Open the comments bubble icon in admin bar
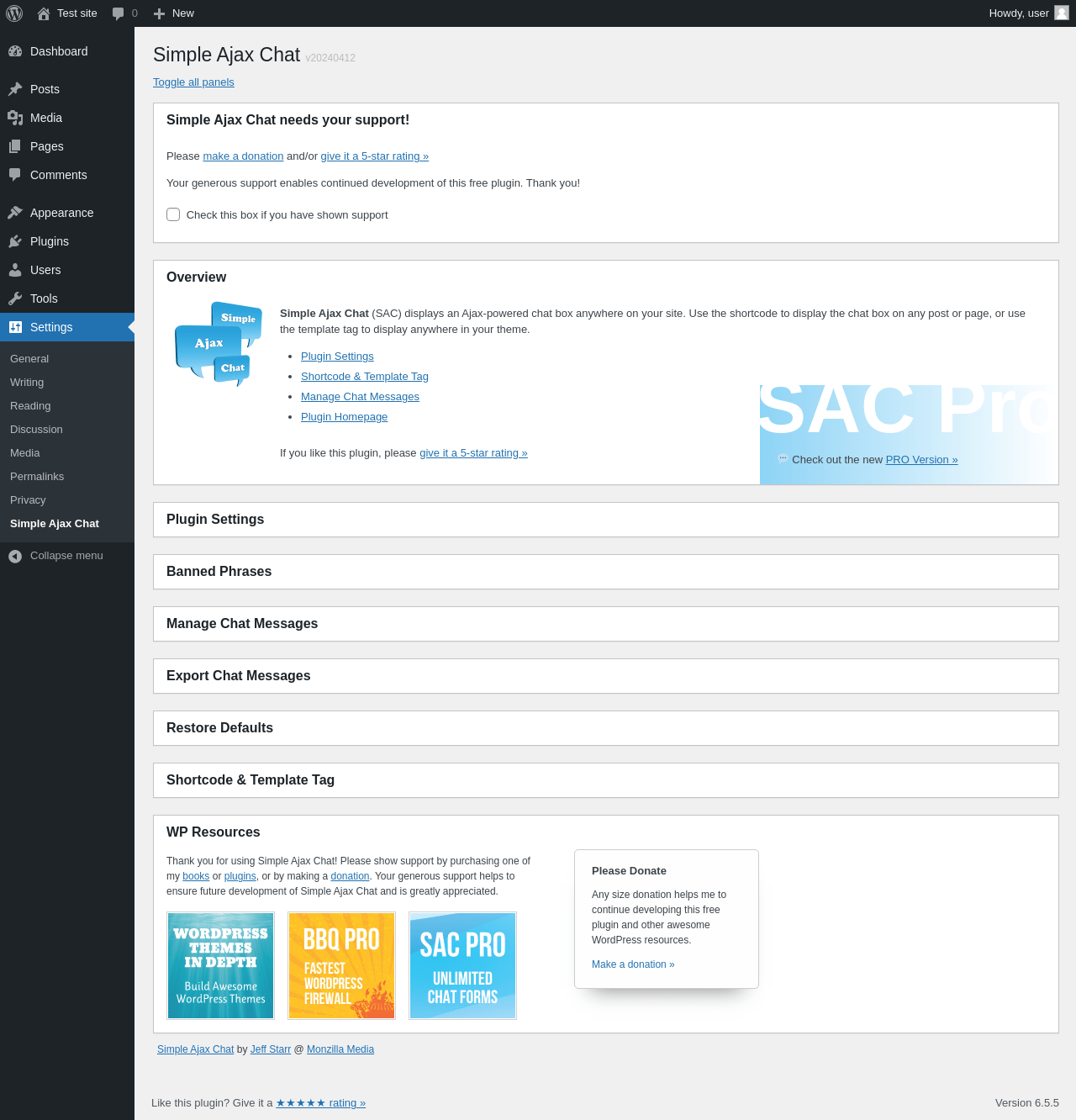The width and height of the screenshot is (1076, 1120). tap(119, 13)
